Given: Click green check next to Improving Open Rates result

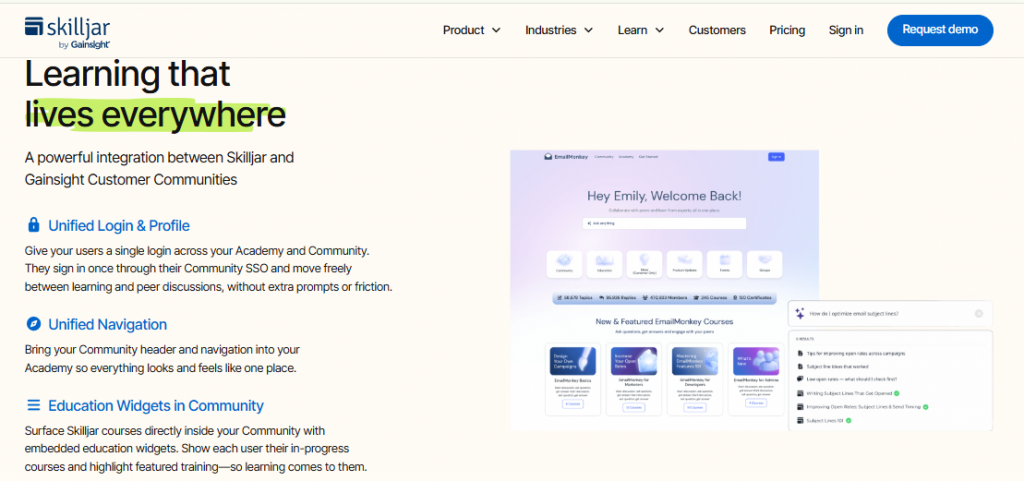Looking at the screenshot, I should click(925, 407).
